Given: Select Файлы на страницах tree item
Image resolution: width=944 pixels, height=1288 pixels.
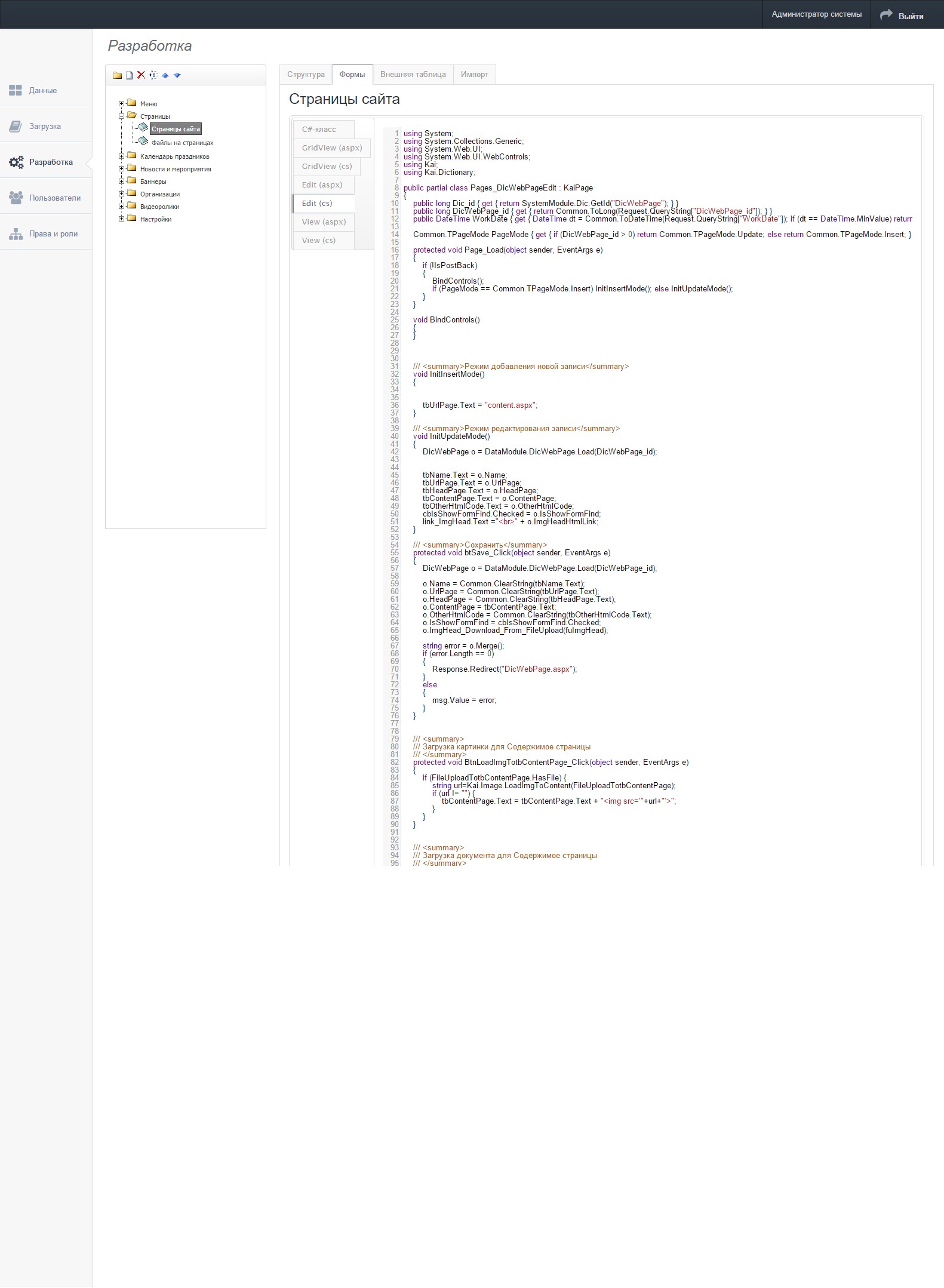Looking at the screenshot, I should (182, 143).
